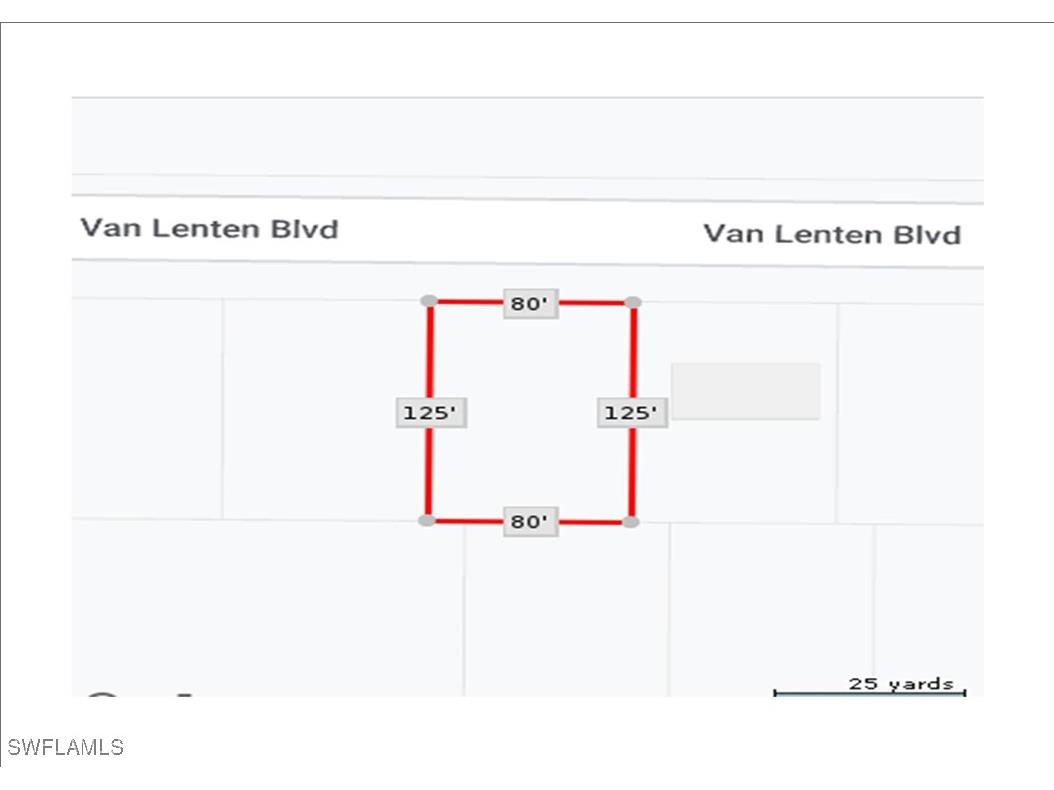Click the parcel southeast of the outlined lot
Screen dimensions: 1054x790
[771, 608]
